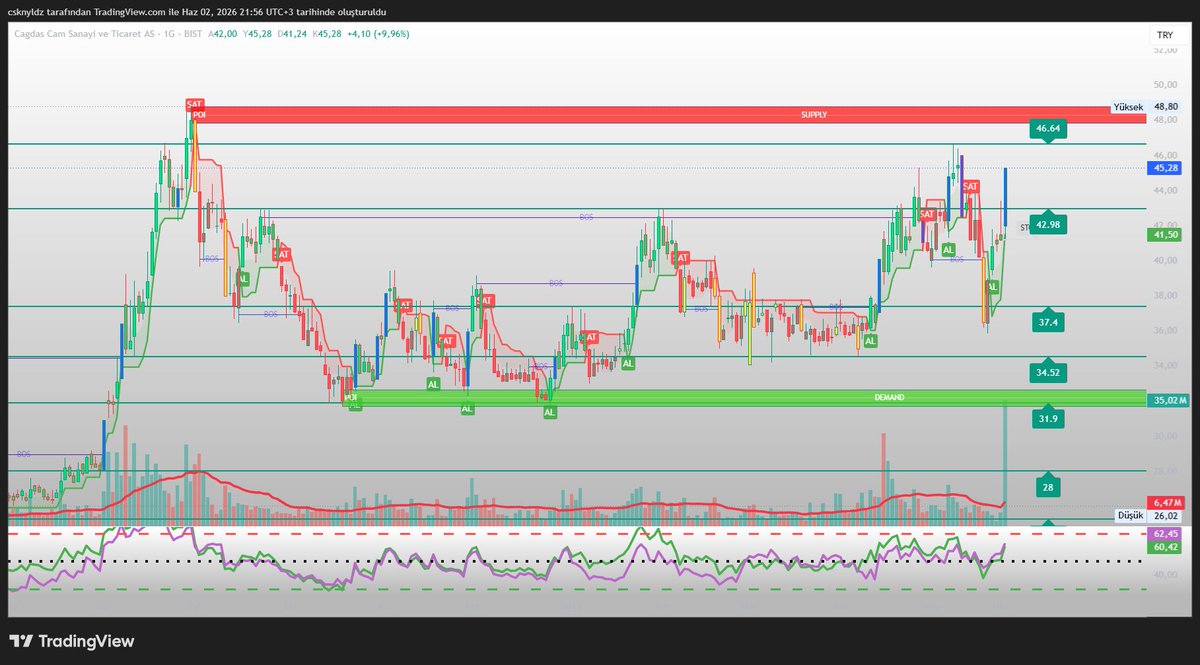Select the 46.64 price level tag
The width and height of the screenshot is (1200, 665).
(1048, 129)
